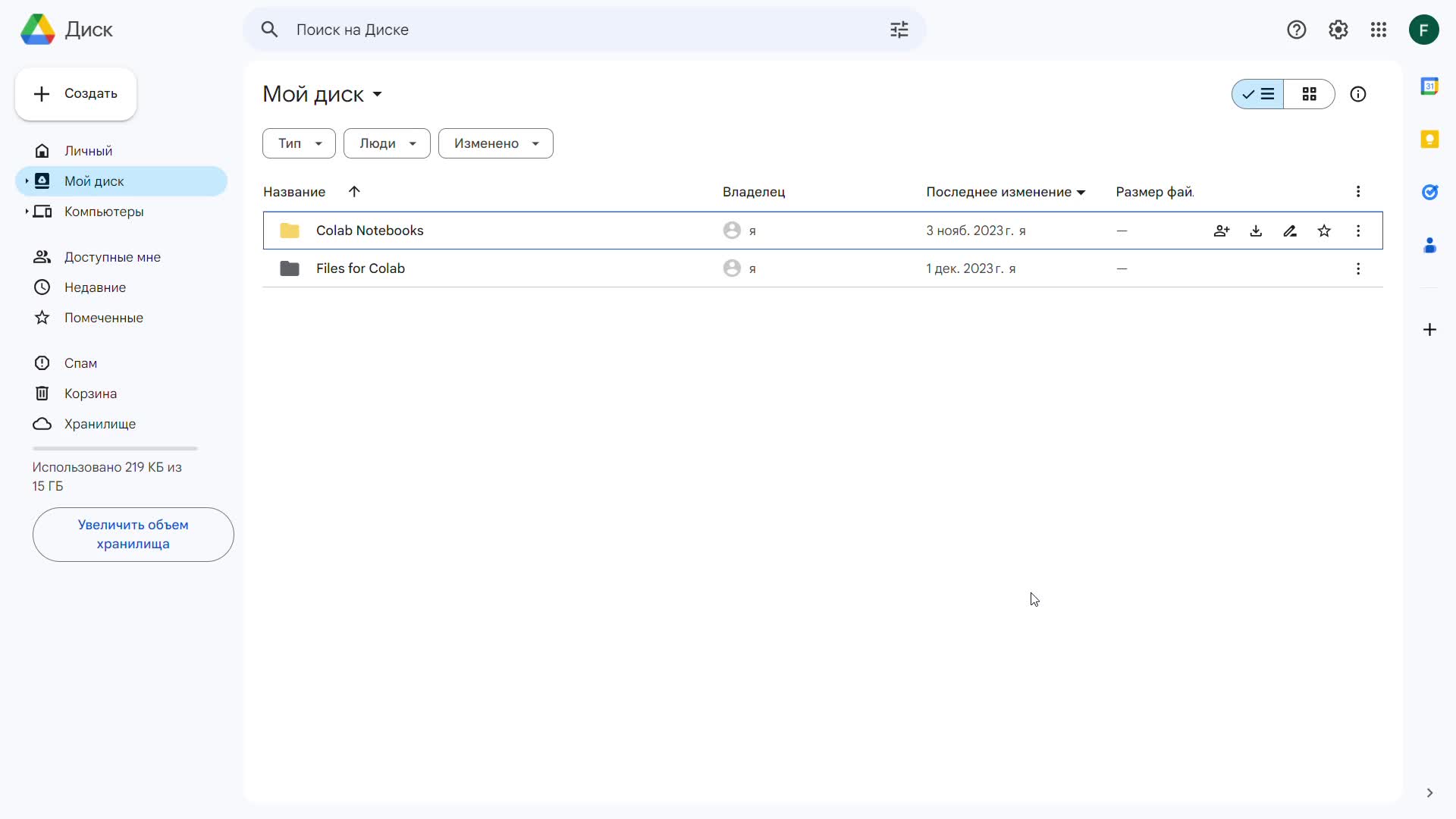Open more actions for Files for Colab
Screen dimensions: 1456x819
(x=1358, y=268)
